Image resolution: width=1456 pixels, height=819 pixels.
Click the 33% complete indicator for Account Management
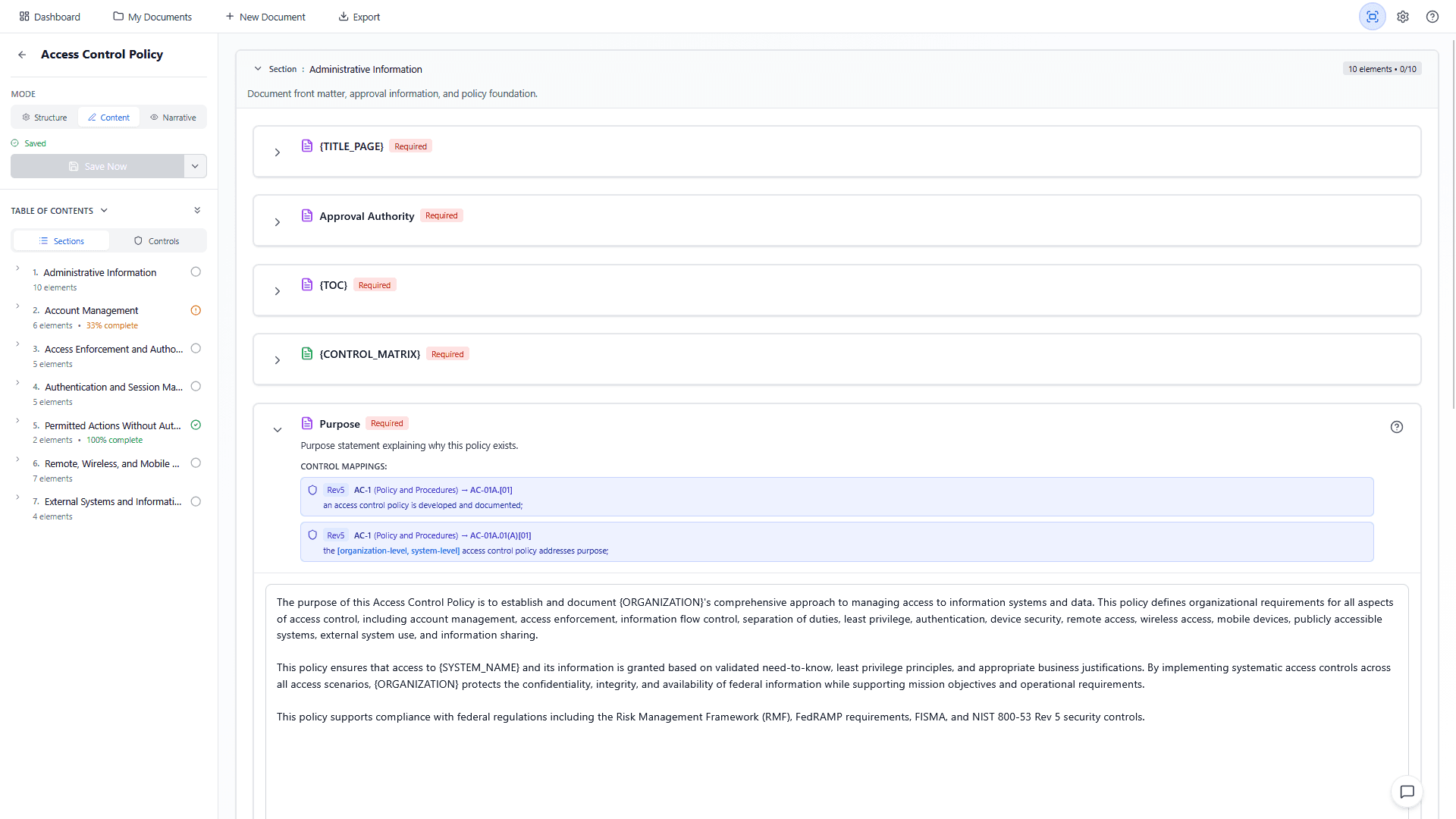tap(111, 325)
